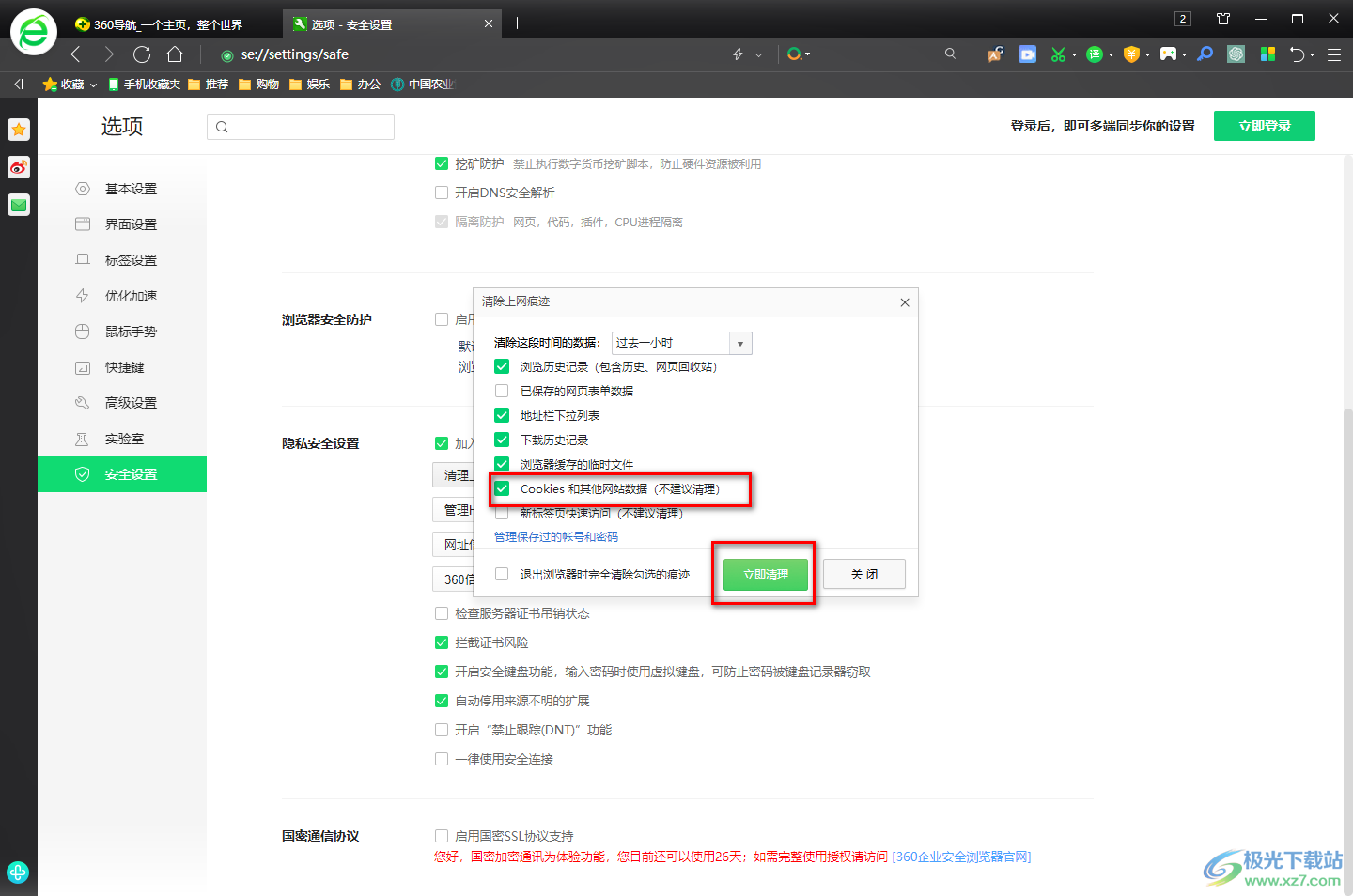Select 优化加速 in settings sidebar
Viewport: 1353px width, 896px height.
(122, 296)
